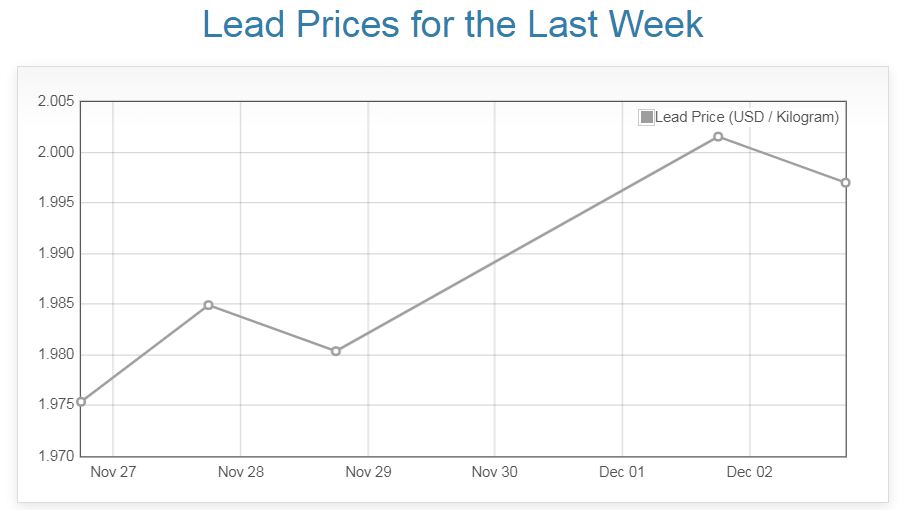Click the chart title Lead Prices for the Last Week
Image resolution: width=899 pixels, height=510 pixels.
[x=453, y=25]
